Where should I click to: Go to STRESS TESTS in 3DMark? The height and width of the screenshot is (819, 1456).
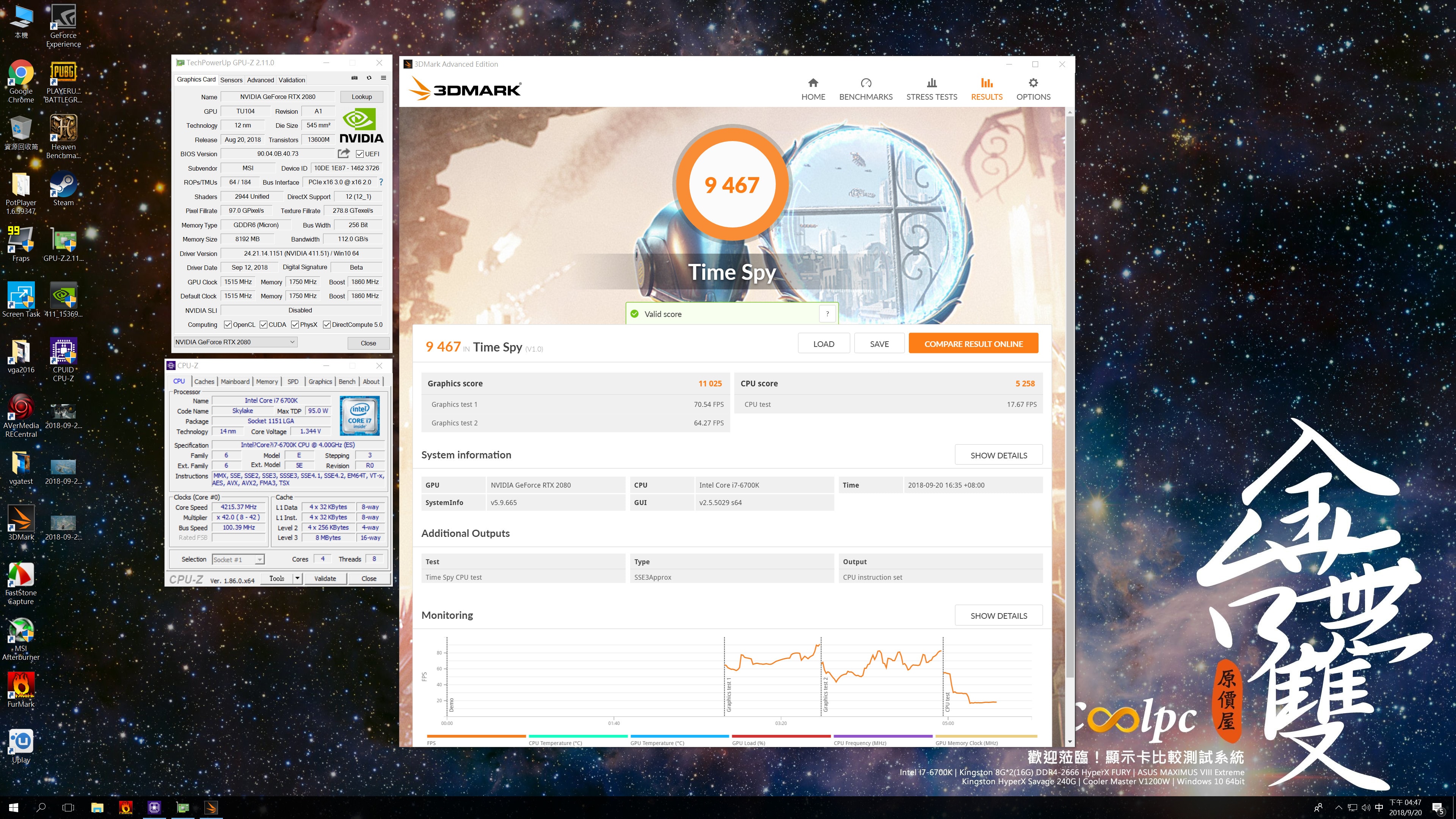[x=932, y=89]
